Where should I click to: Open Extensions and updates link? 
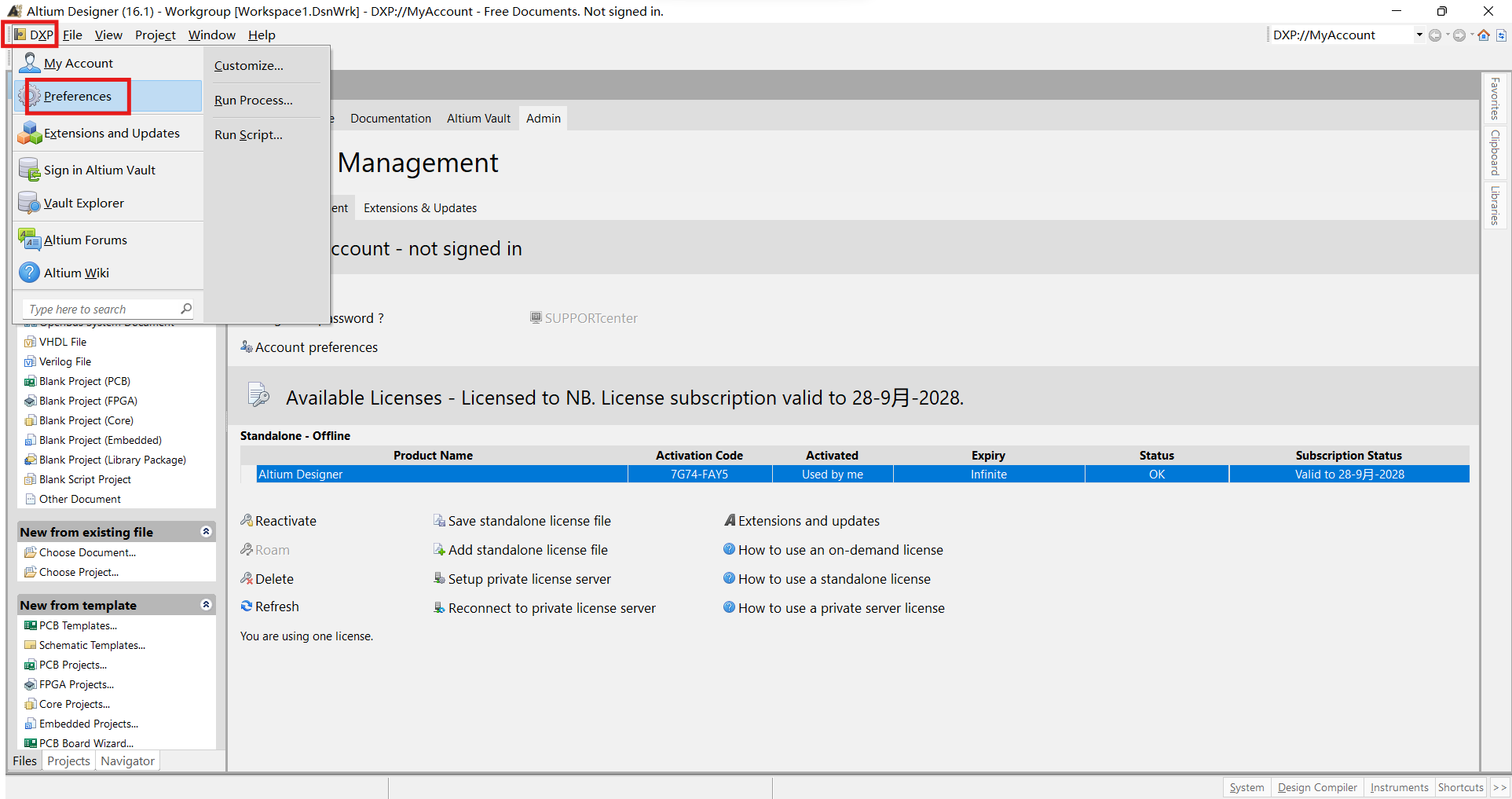pyautogui.click(x=802, y=521)
